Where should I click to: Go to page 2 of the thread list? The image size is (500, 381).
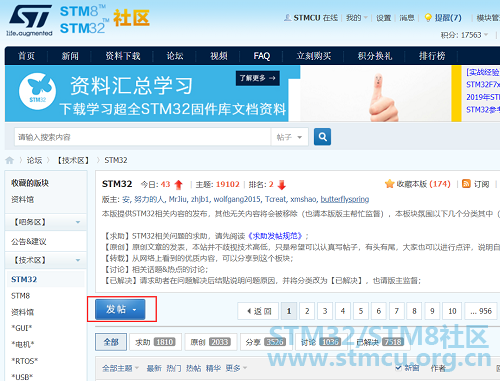click(307, 311)
